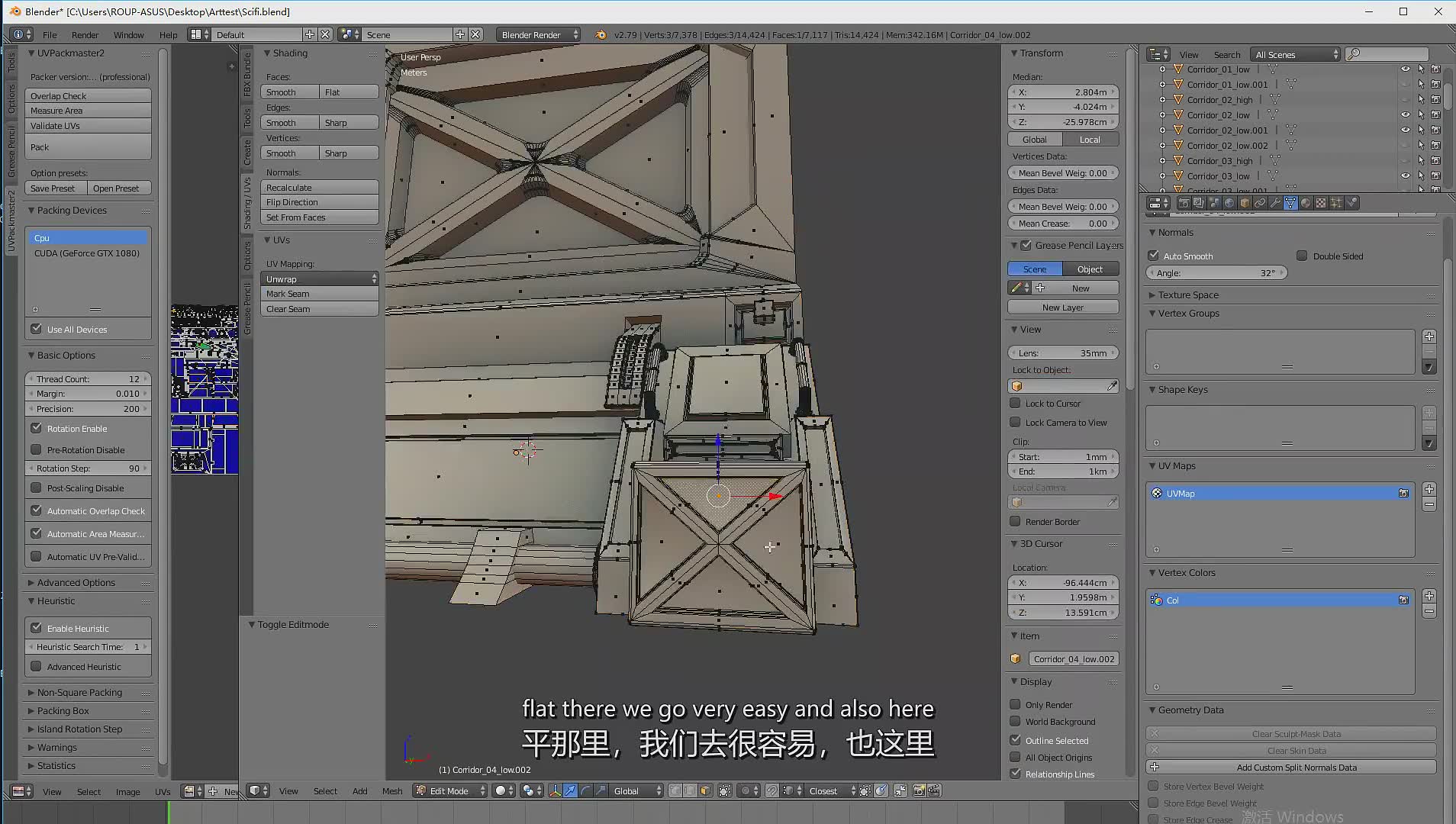Viewport: 1456px width, 824px height.
Task: Toggle the Auto Smooth checkbox
Action: (x=1153, y=256)
